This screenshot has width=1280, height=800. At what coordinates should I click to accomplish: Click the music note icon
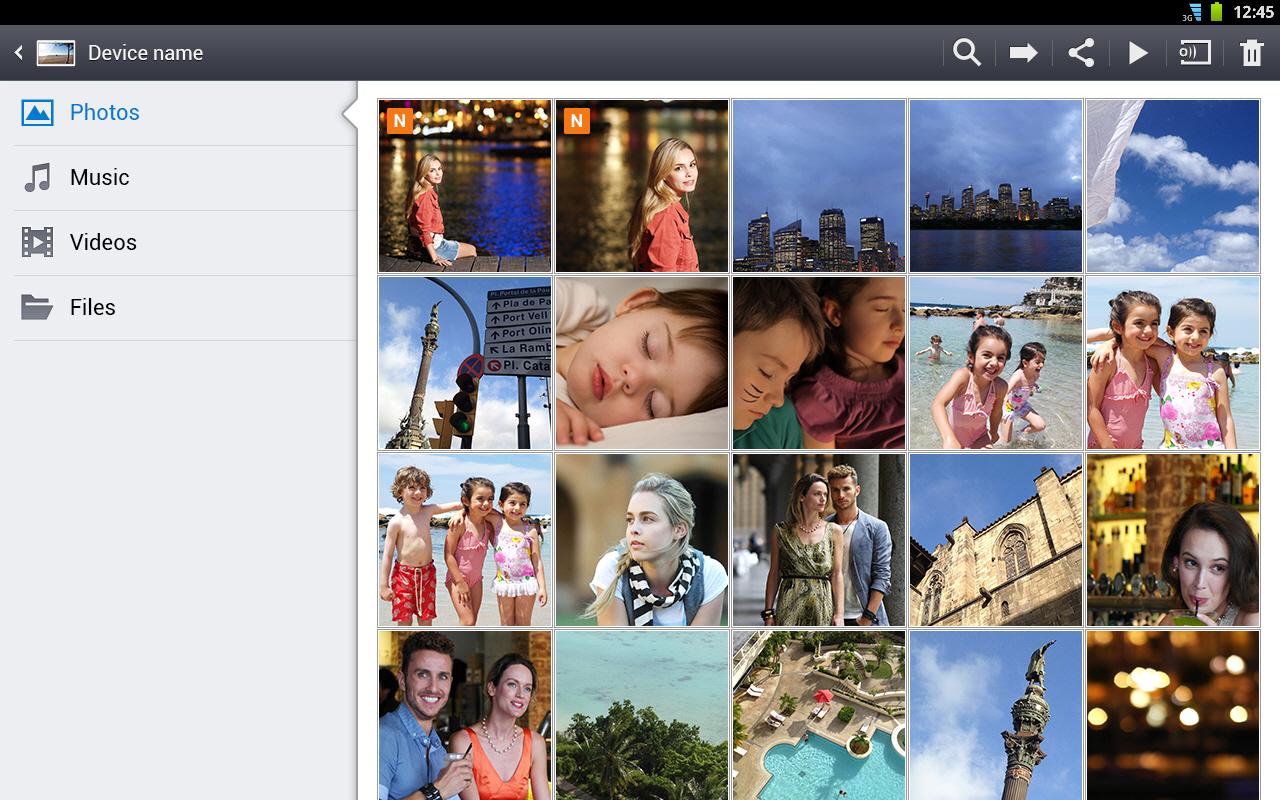(37, 177)
